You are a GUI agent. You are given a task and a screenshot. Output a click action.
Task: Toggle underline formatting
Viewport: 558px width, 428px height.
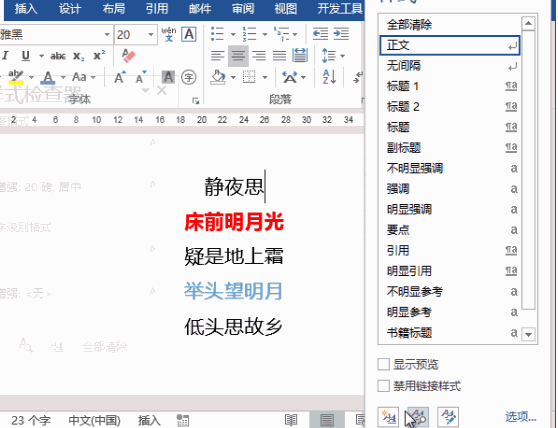click(26, 56)
